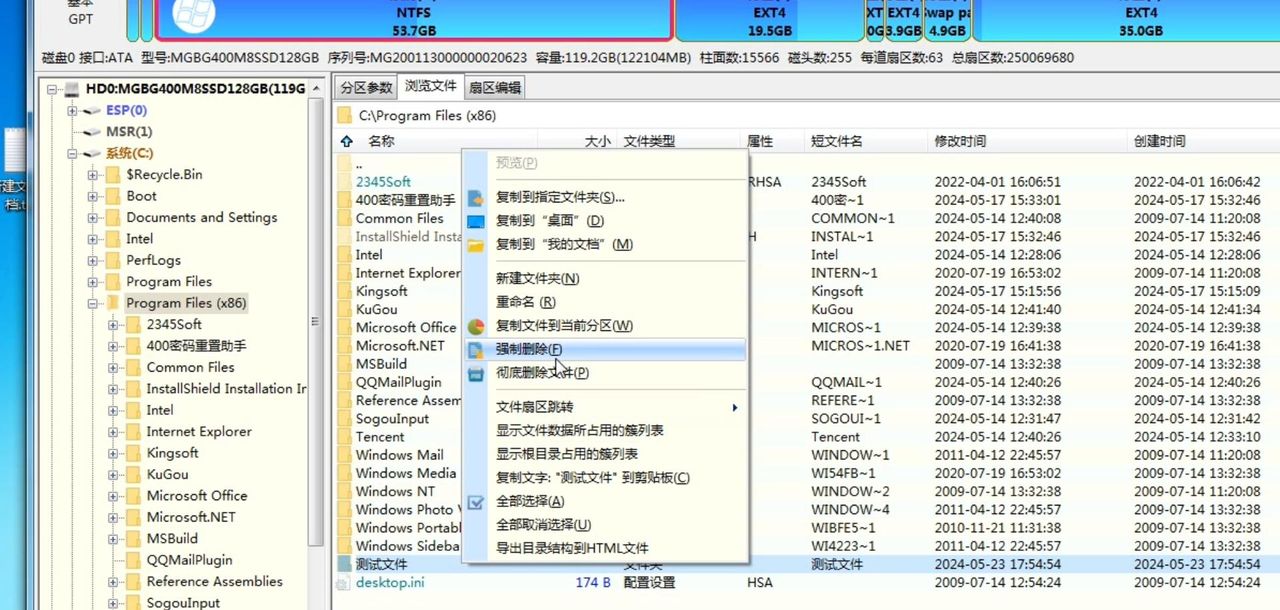Collapse the Program Files (x86) tree node

pyautogui.click(x=92, y=303)
